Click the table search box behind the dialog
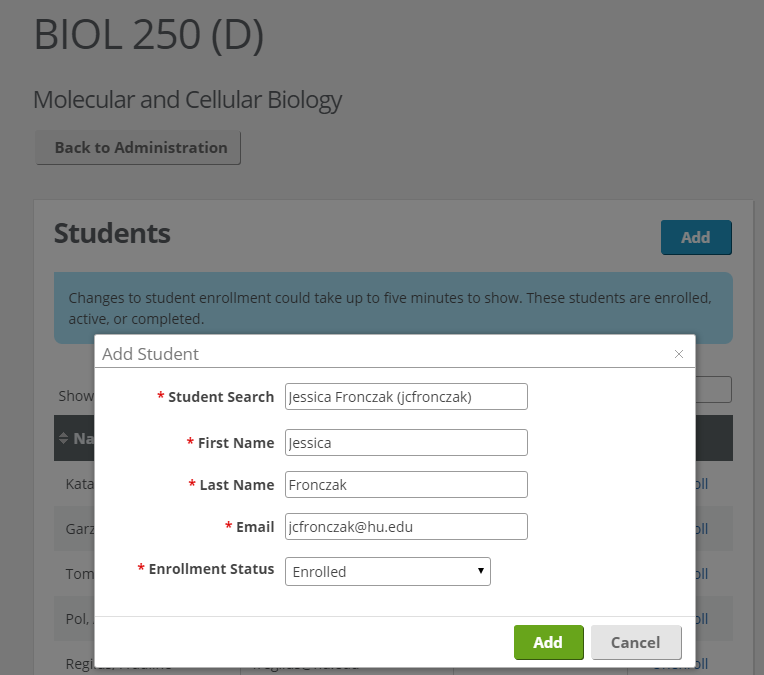This screenshot has height=675, width=764. [x=713, y=389]
